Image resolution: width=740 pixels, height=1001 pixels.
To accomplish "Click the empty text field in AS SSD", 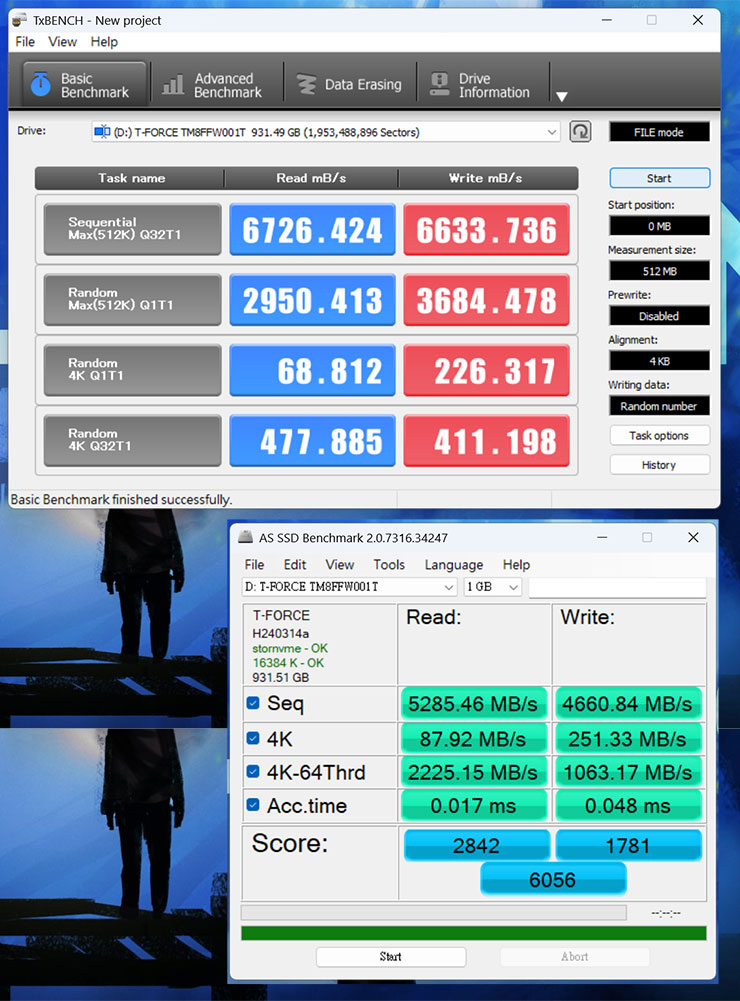I will point(617,587).
